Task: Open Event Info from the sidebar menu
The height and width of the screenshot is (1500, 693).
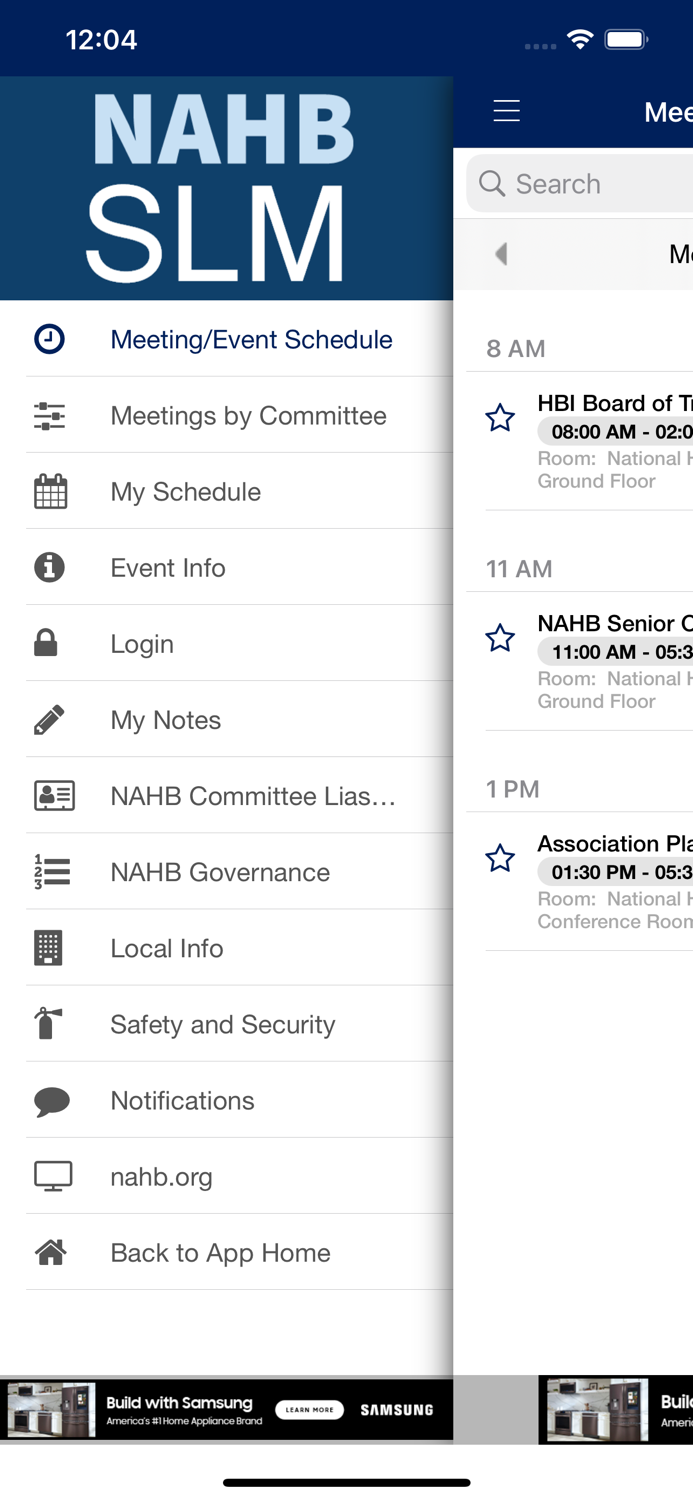Action: point(168,567)
